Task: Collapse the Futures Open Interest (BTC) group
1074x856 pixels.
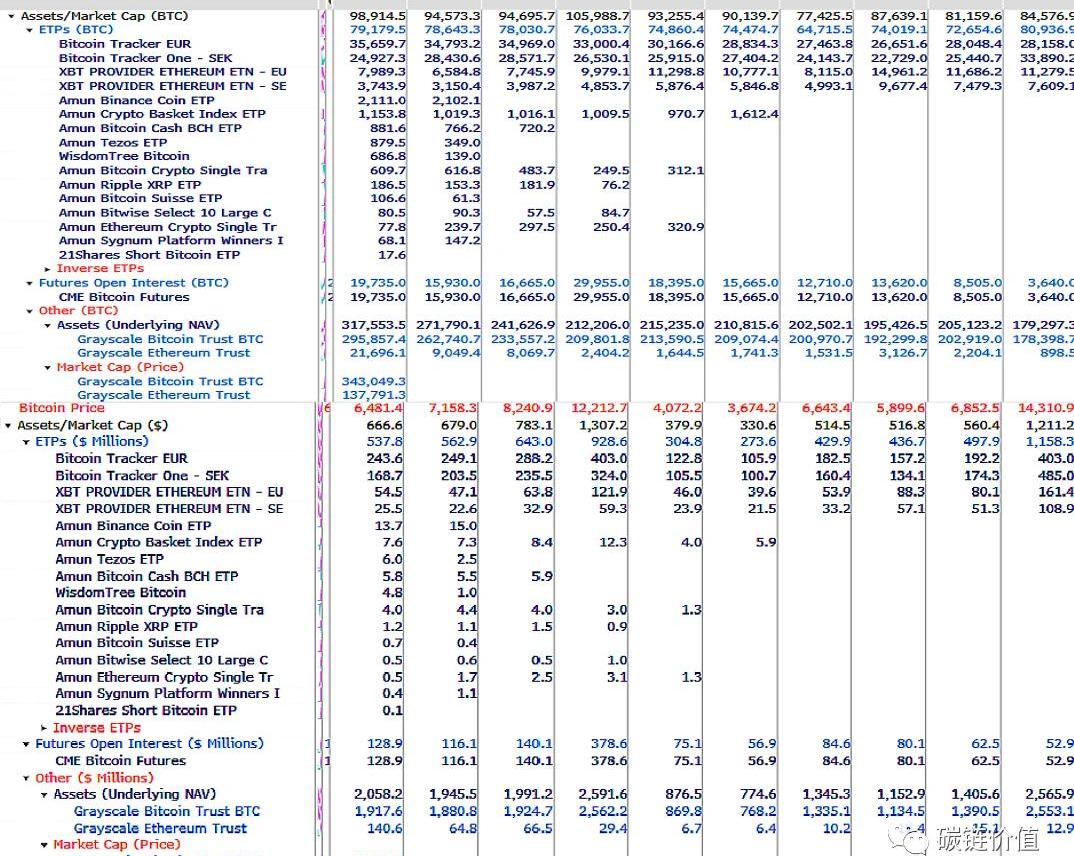Action: click(x=30, y=283)
